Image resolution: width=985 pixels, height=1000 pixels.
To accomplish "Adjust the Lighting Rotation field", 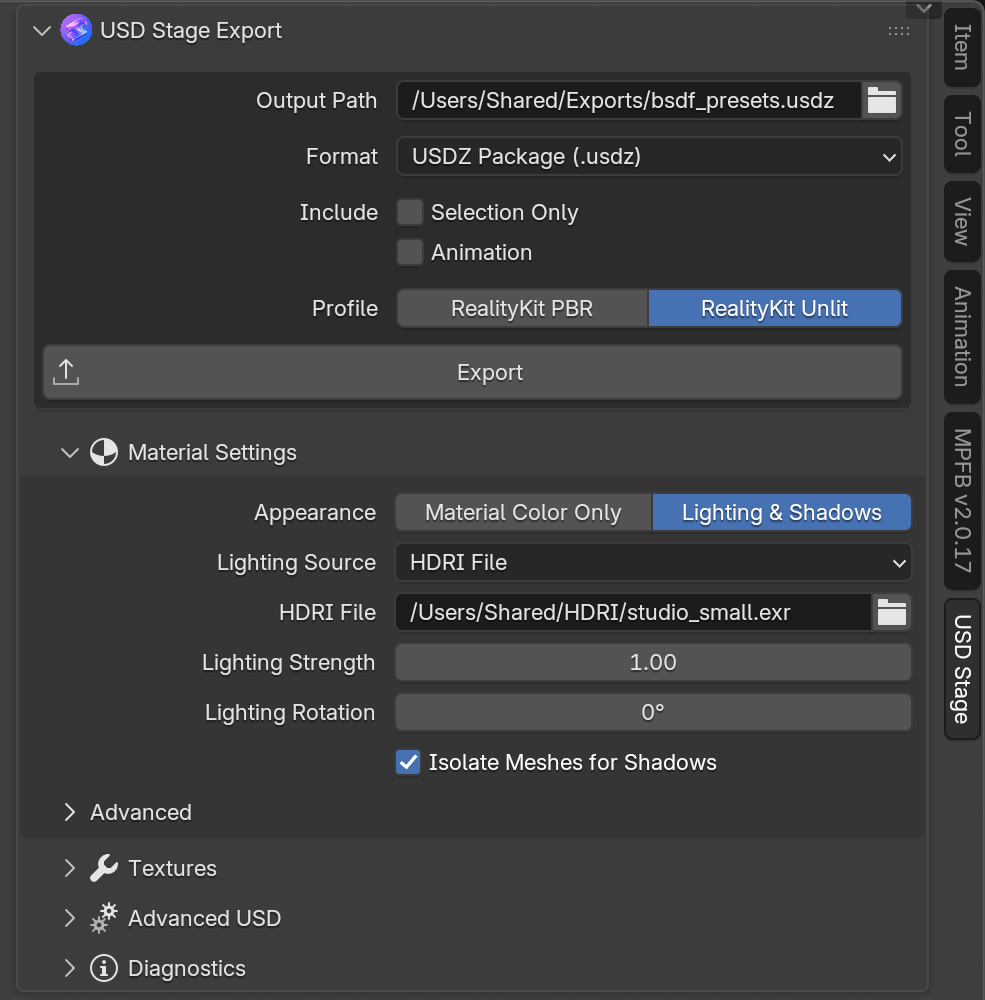I will (653, 712).
